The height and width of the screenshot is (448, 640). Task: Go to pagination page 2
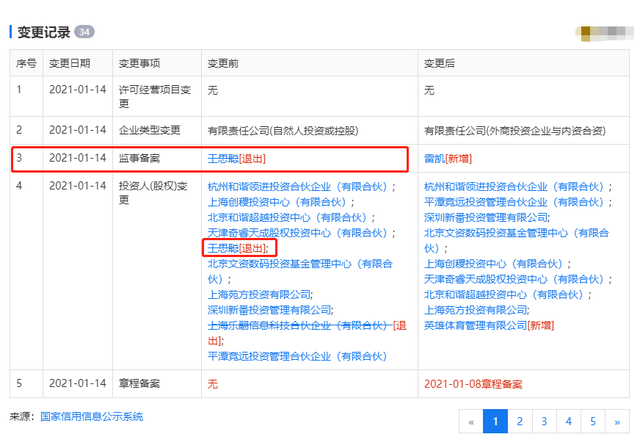point(520,421)
